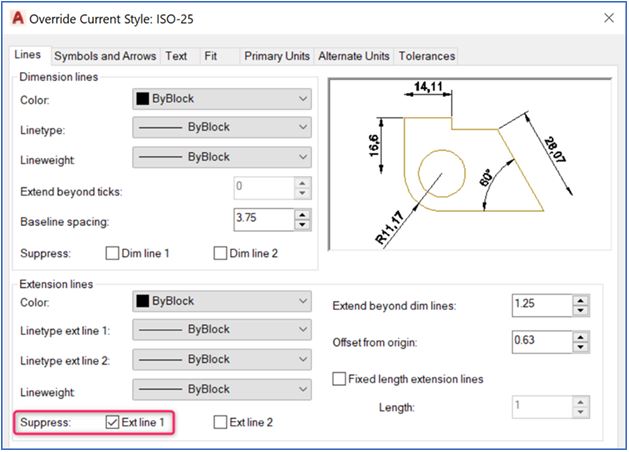
Task: Enable Suppress Dim line 1 checkbox
Action: coord(112,253)
